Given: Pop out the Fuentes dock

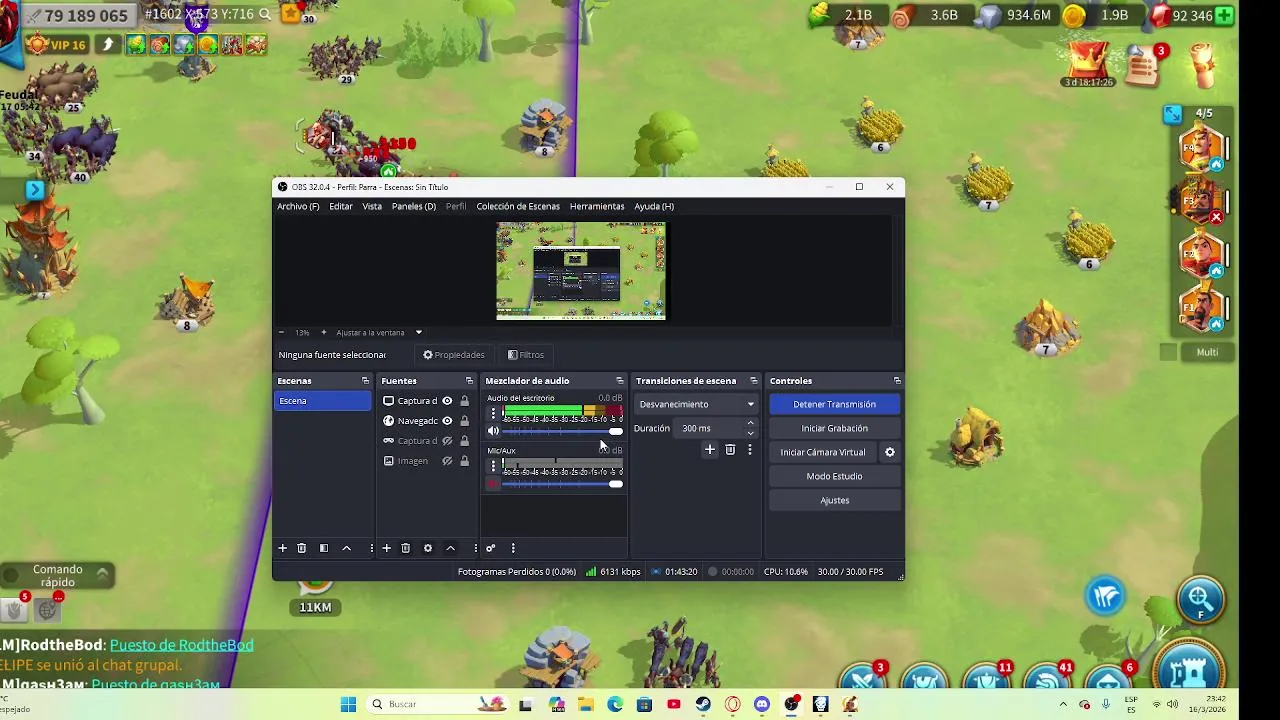Looking at the screenshot, I should coord(469,381).
